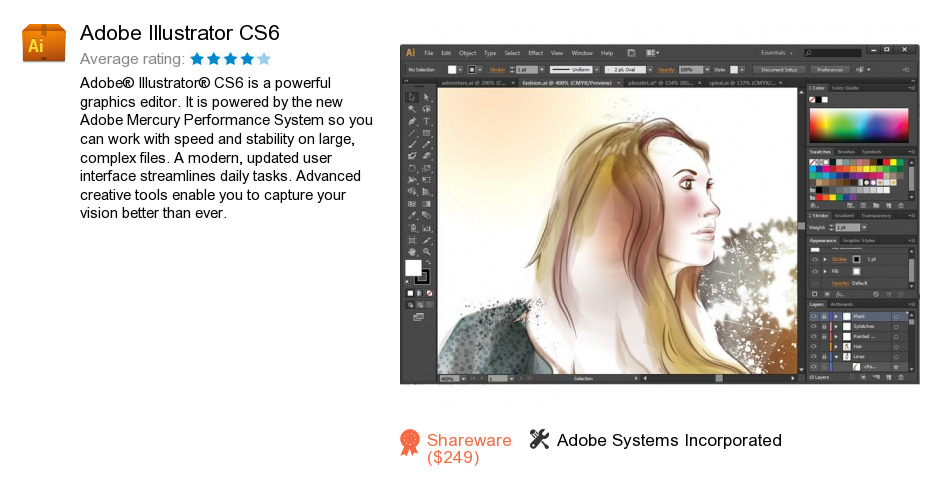This screenshot has width=940, height=493.
Task: Toggle Fill visibility in Appearance panel
Action: 815,271
